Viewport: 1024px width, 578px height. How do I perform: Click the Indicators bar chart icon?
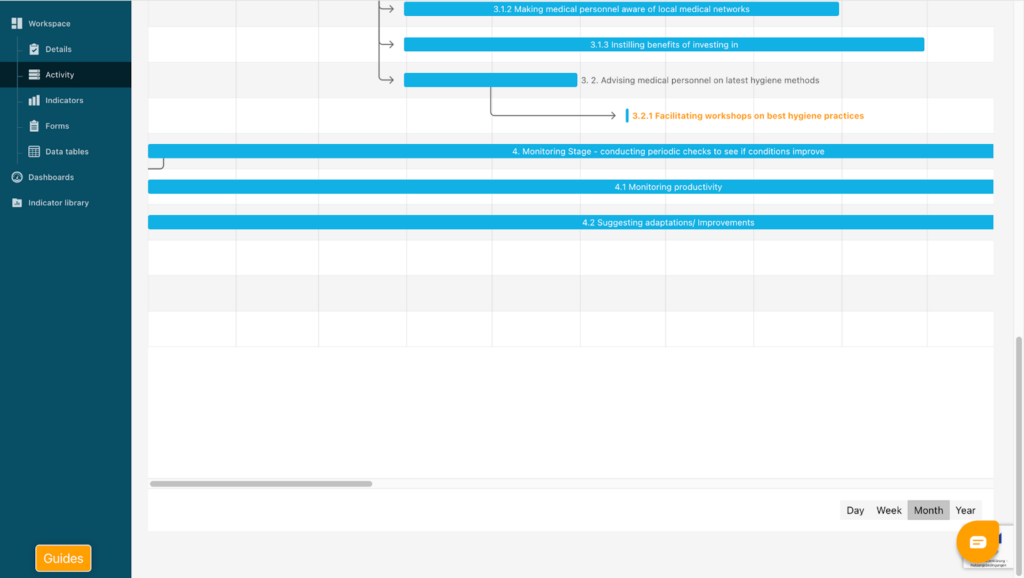pos(34,100)
